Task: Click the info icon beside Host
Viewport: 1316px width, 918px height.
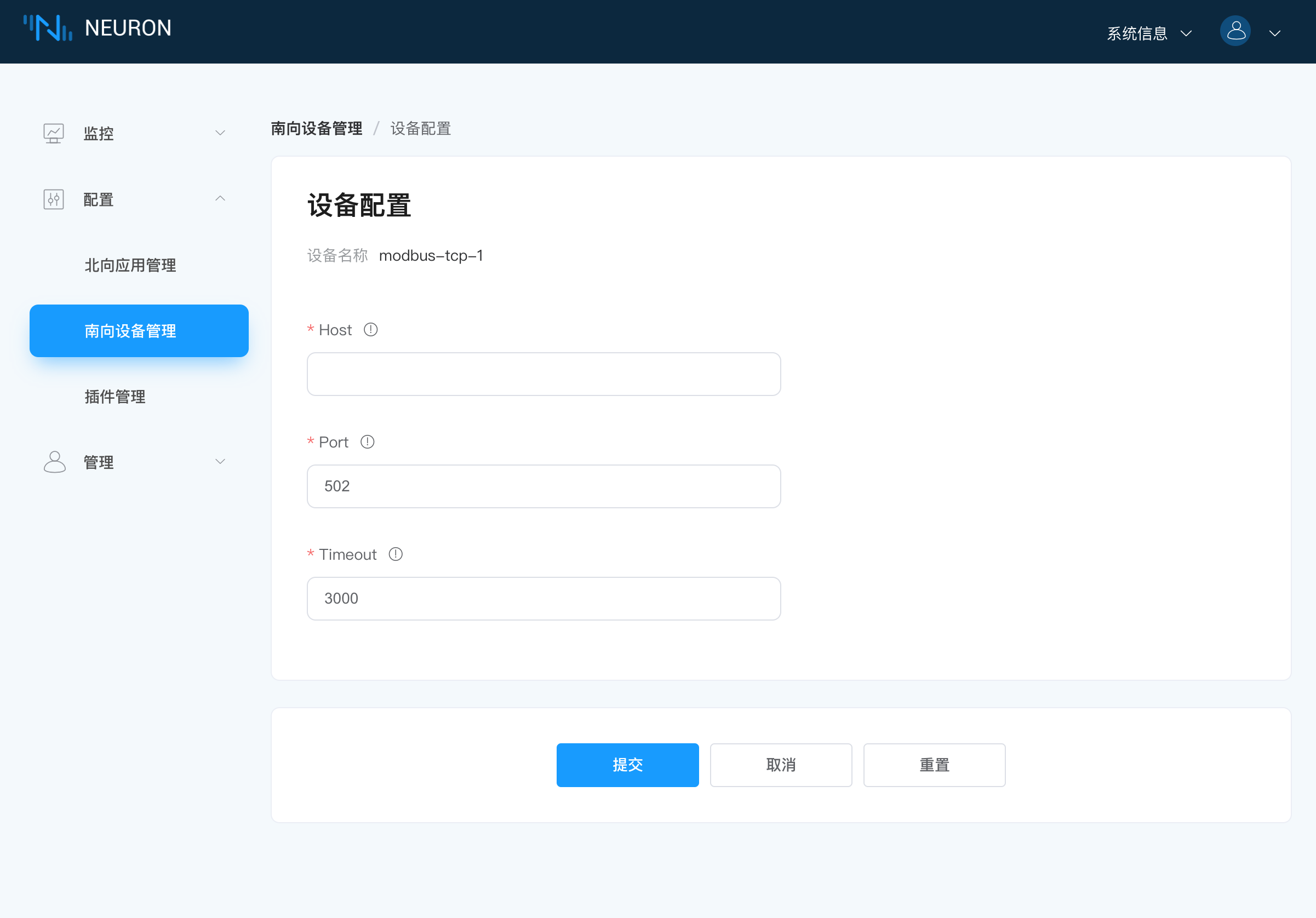Action: [371, 330]
